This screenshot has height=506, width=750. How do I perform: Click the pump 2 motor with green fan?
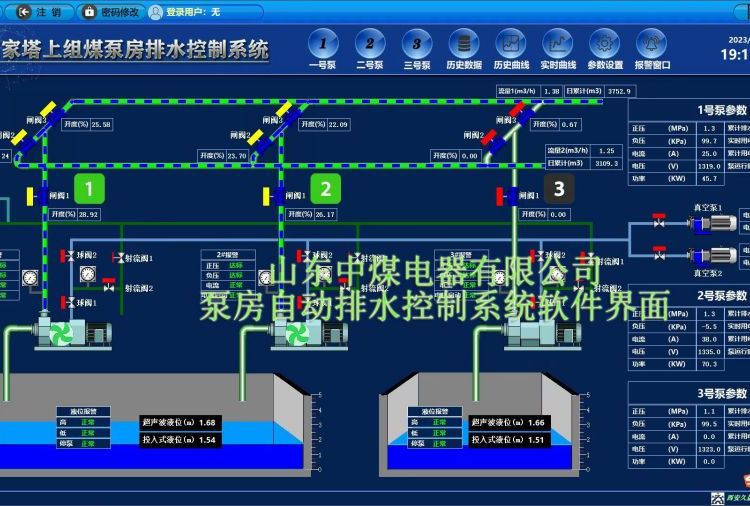[x=296, y=332]
